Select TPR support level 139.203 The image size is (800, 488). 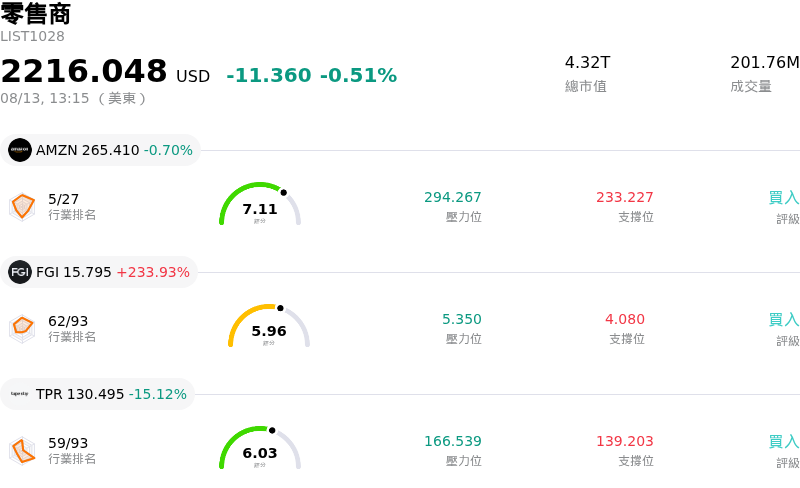[x=624, y=441]
